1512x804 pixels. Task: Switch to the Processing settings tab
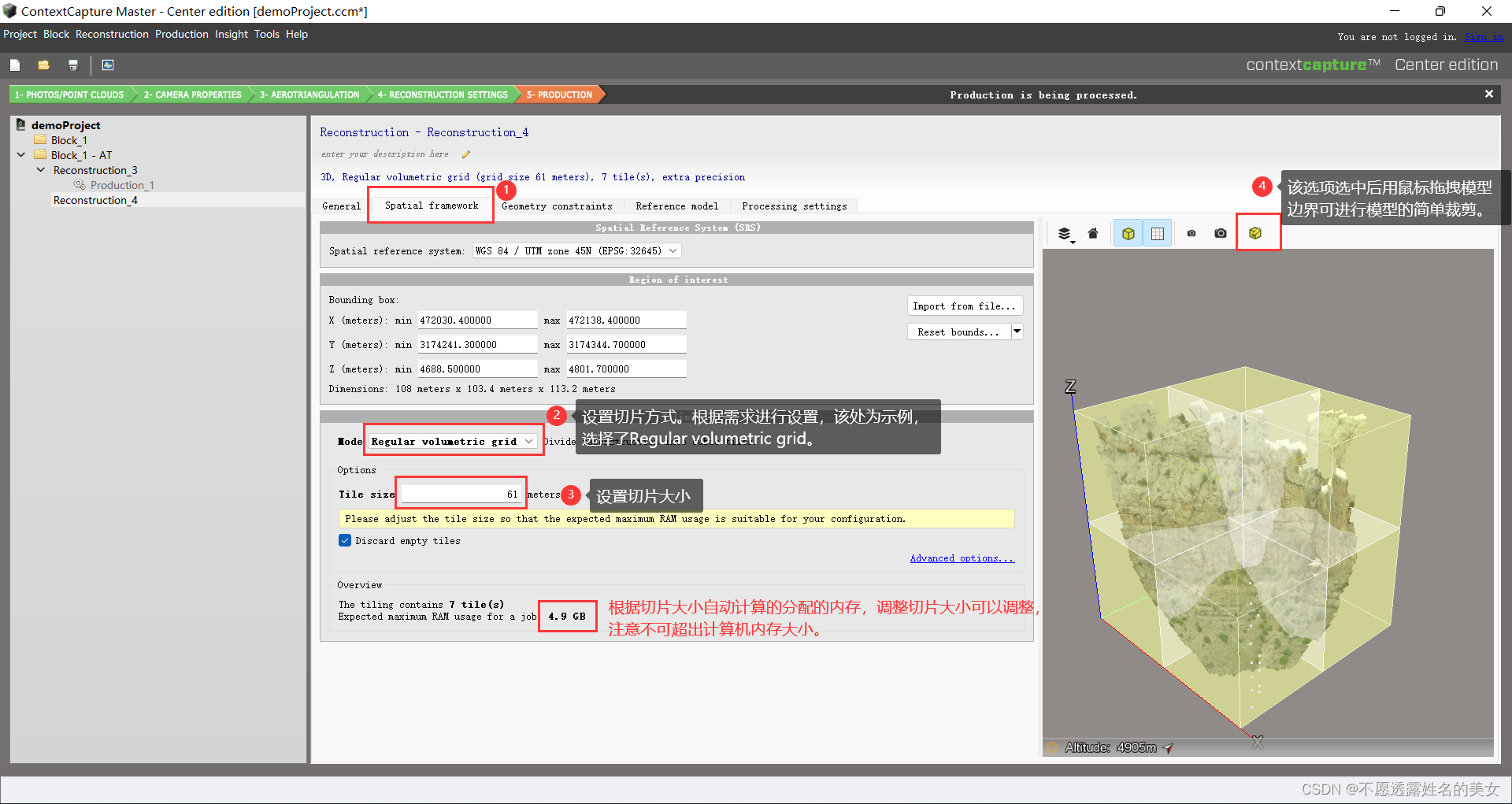point(795,206)
